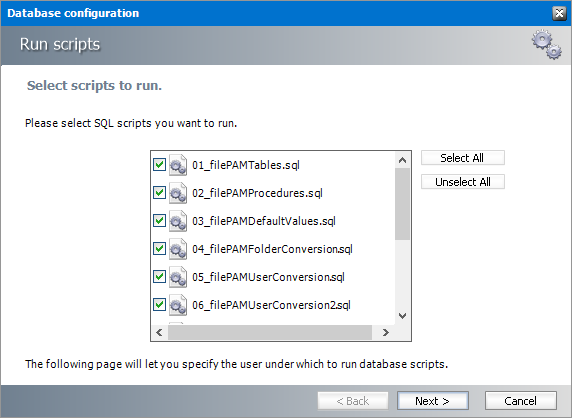
Task: Click the Unselect All button
Action: click(463, 182)
